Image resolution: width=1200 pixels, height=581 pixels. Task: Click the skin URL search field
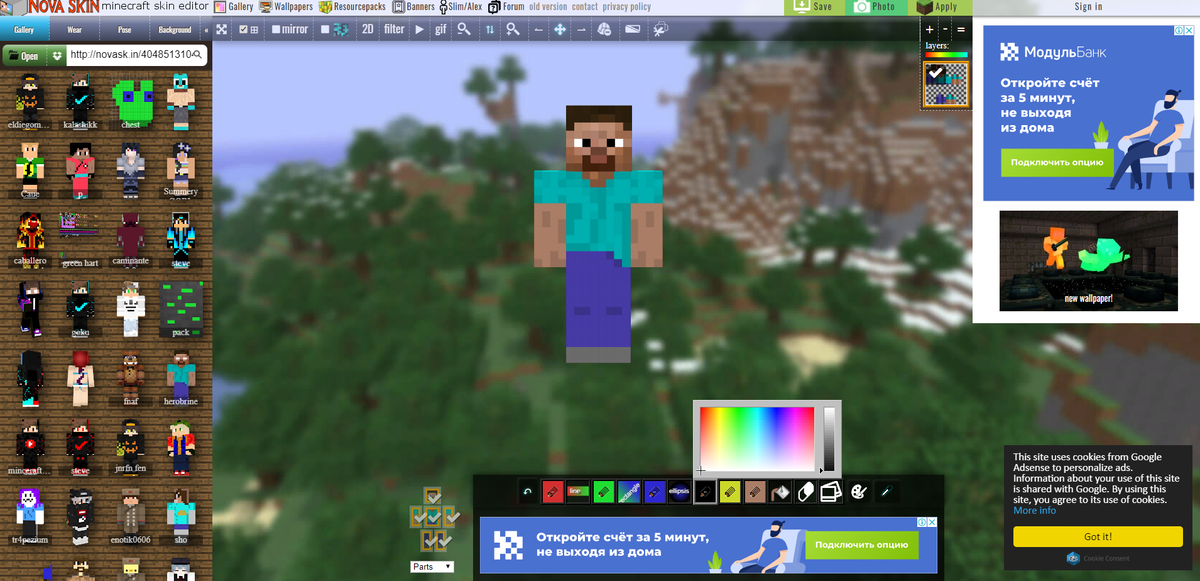click(x=136, y=55)
